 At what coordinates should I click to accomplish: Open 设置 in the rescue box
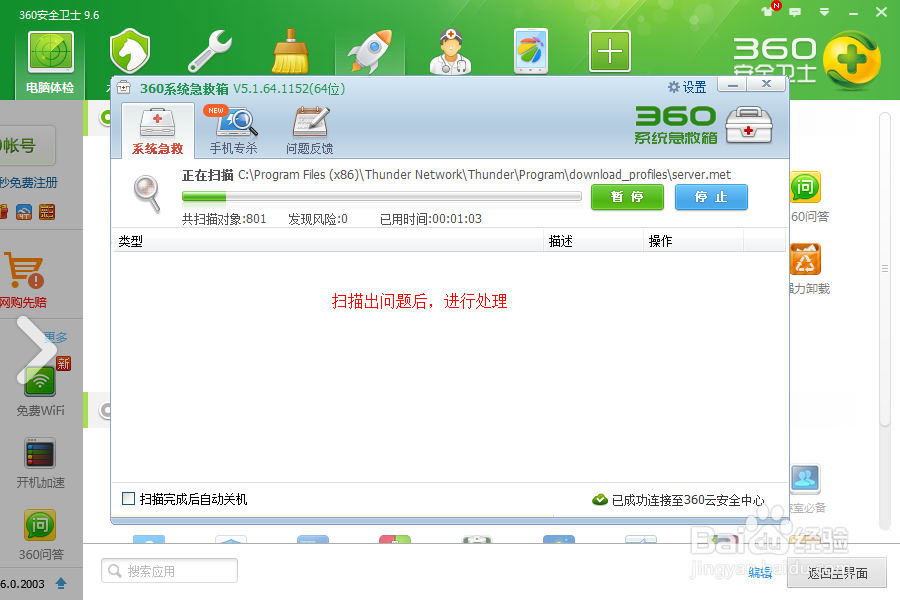point(687,87)
